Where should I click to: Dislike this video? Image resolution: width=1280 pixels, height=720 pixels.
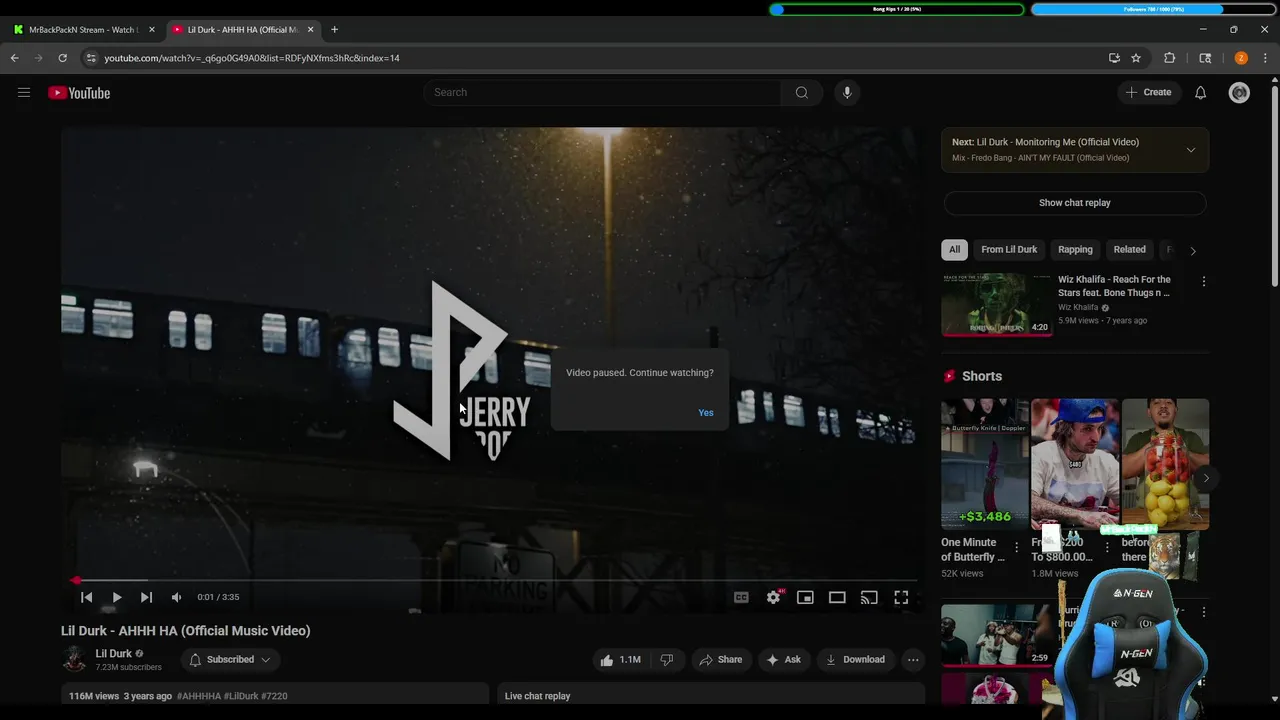tap(666, 660)
